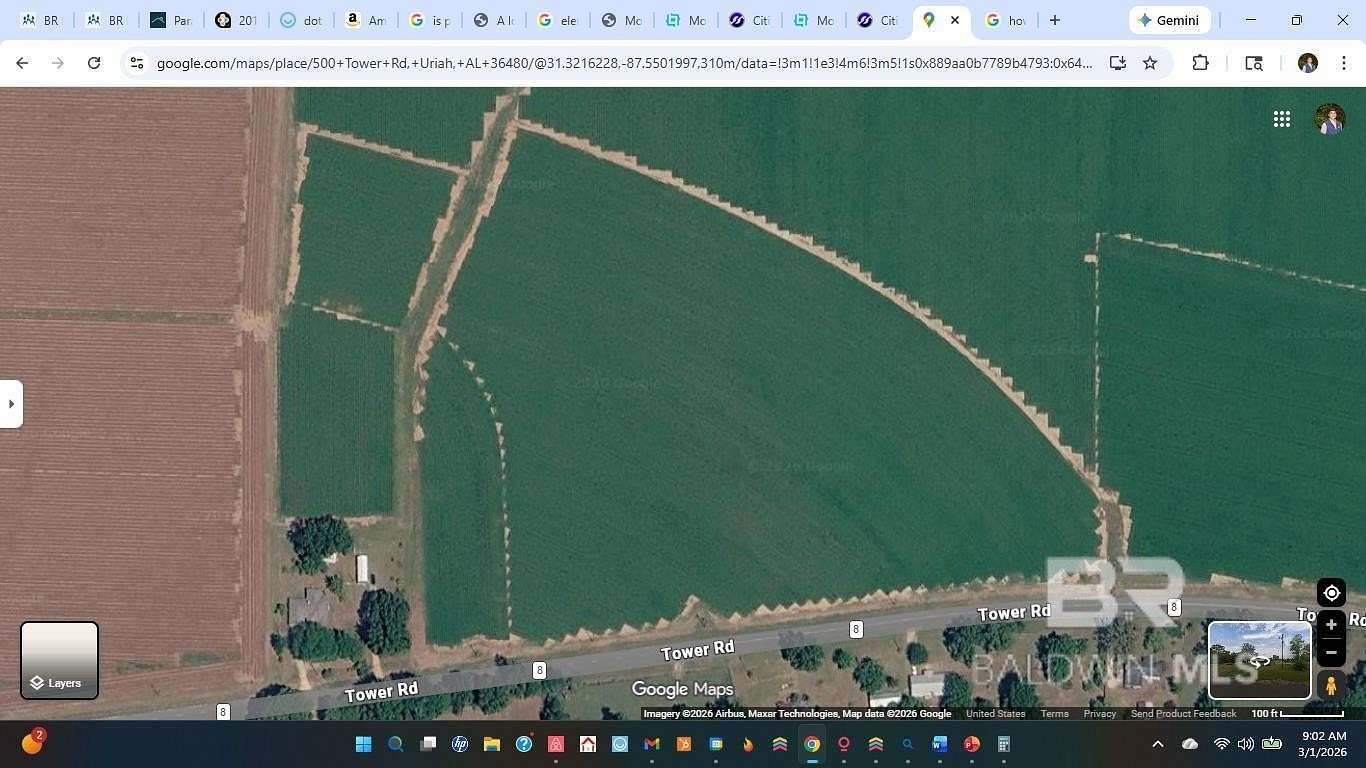The image size is (1366, 768).
Task: Expand the collapsed left side panel arrow
Action: coord(10,403)
